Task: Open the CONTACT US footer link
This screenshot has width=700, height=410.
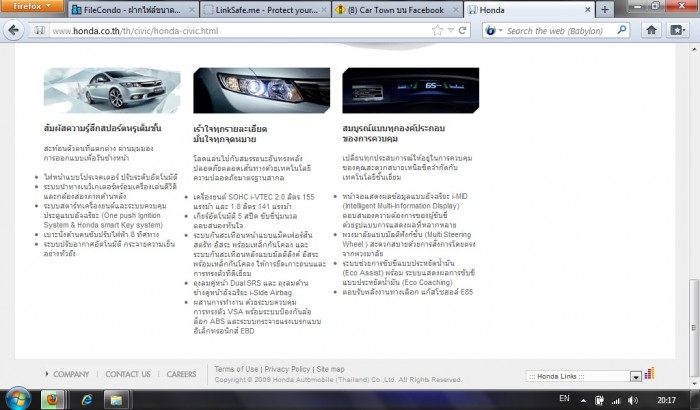Action: point(128,374)
